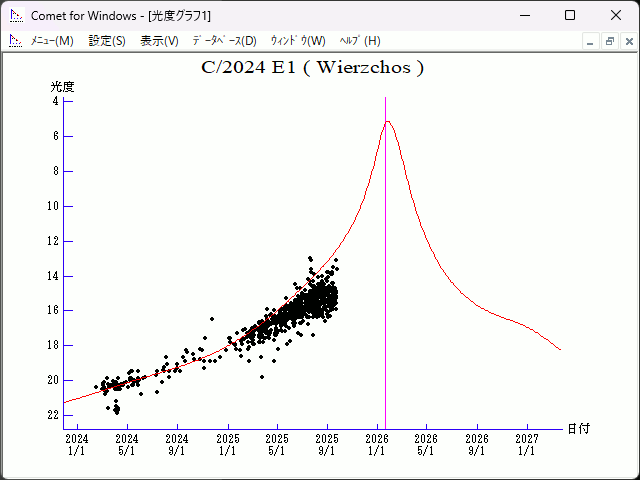This screenshot has width=640, height=480.
Task: Click the 2027 1/1 date axis tick label
Action: click(x=526, y=444)
